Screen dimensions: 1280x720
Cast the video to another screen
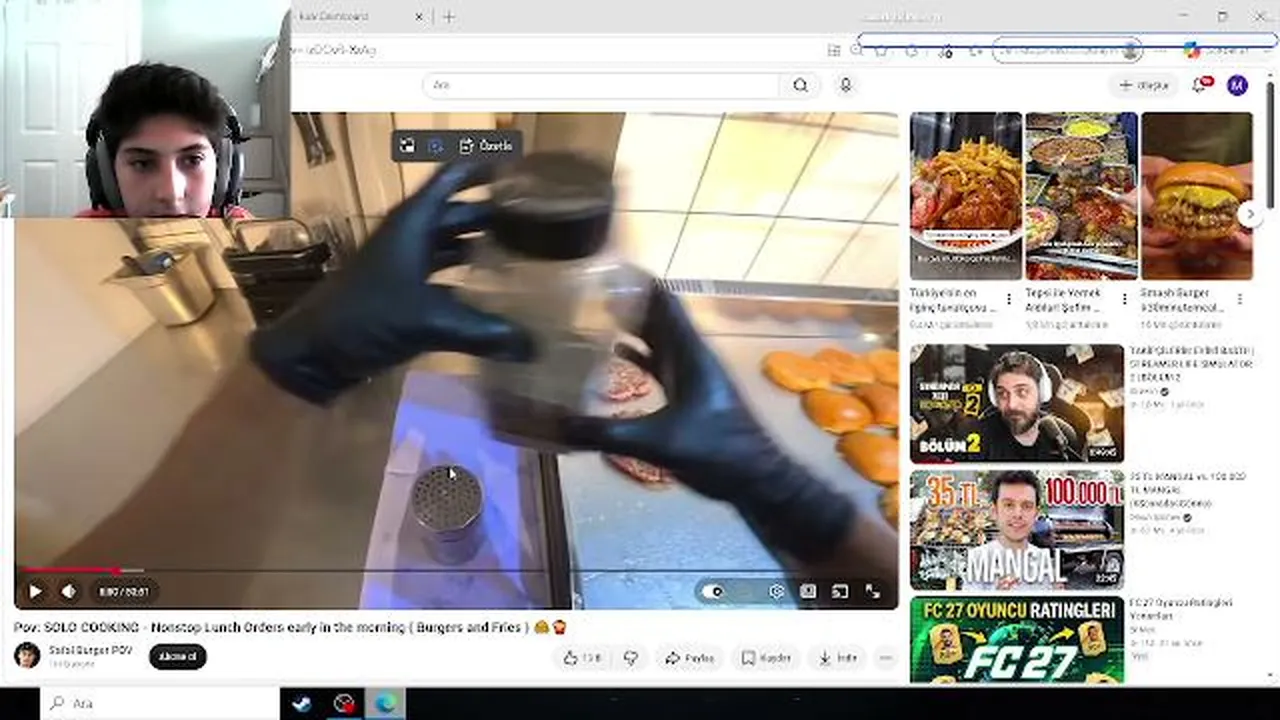click(x=840, y=591)
